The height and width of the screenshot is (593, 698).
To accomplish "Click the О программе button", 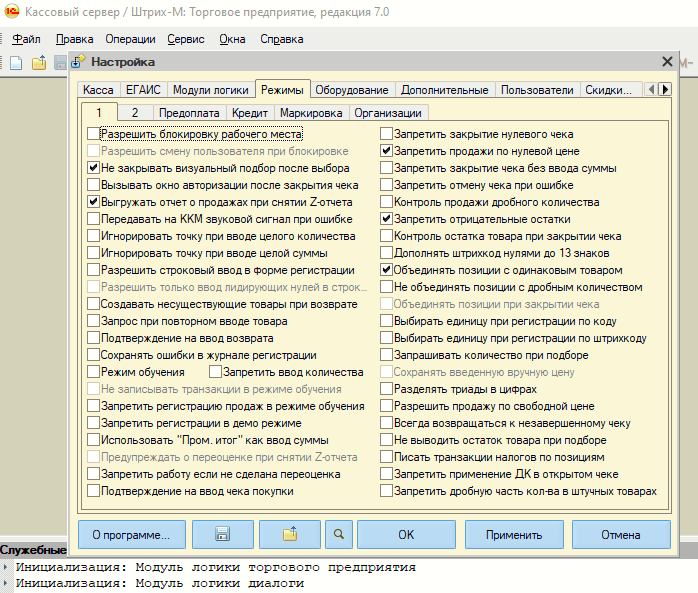I will pyautogui.click(x=131, y=535).
